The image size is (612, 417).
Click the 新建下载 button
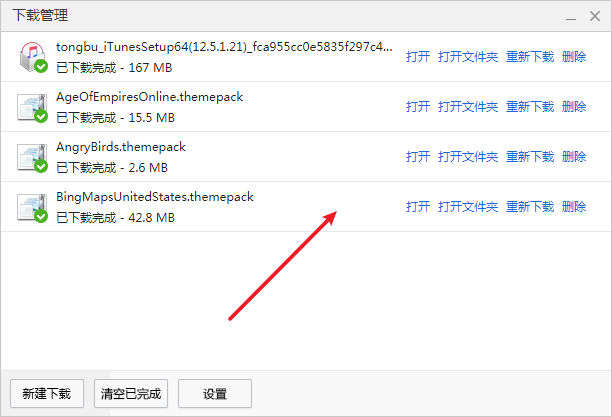tap(47, 394)
